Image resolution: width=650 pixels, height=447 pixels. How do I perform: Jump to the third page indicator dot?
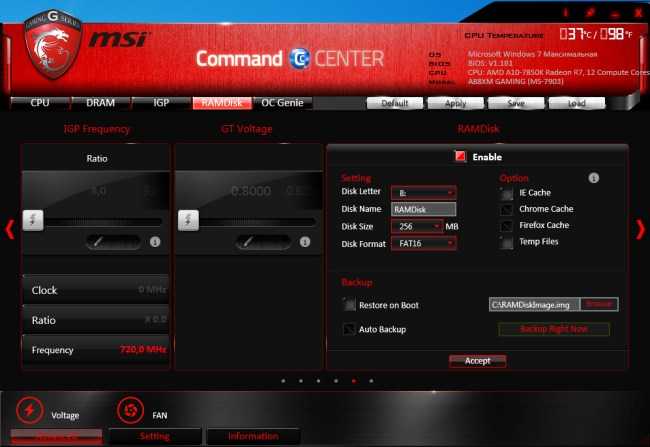coord(318,381)
